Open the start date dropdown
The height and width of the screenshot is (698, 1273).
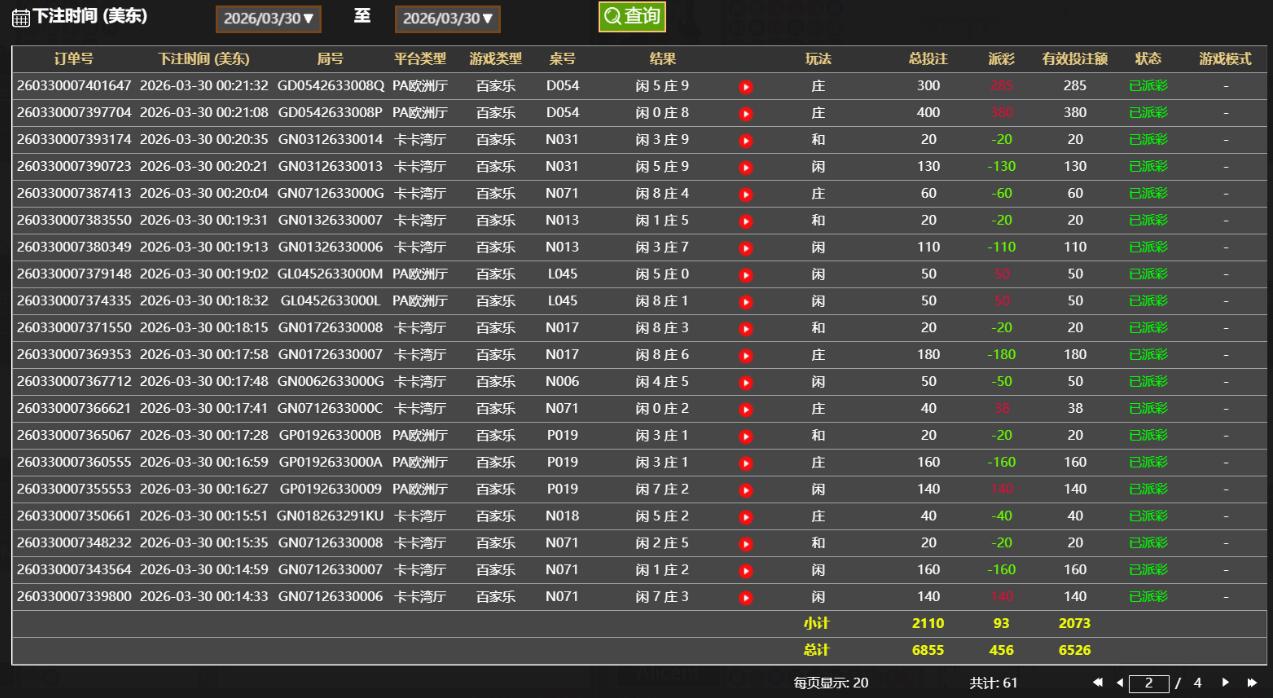268,19
